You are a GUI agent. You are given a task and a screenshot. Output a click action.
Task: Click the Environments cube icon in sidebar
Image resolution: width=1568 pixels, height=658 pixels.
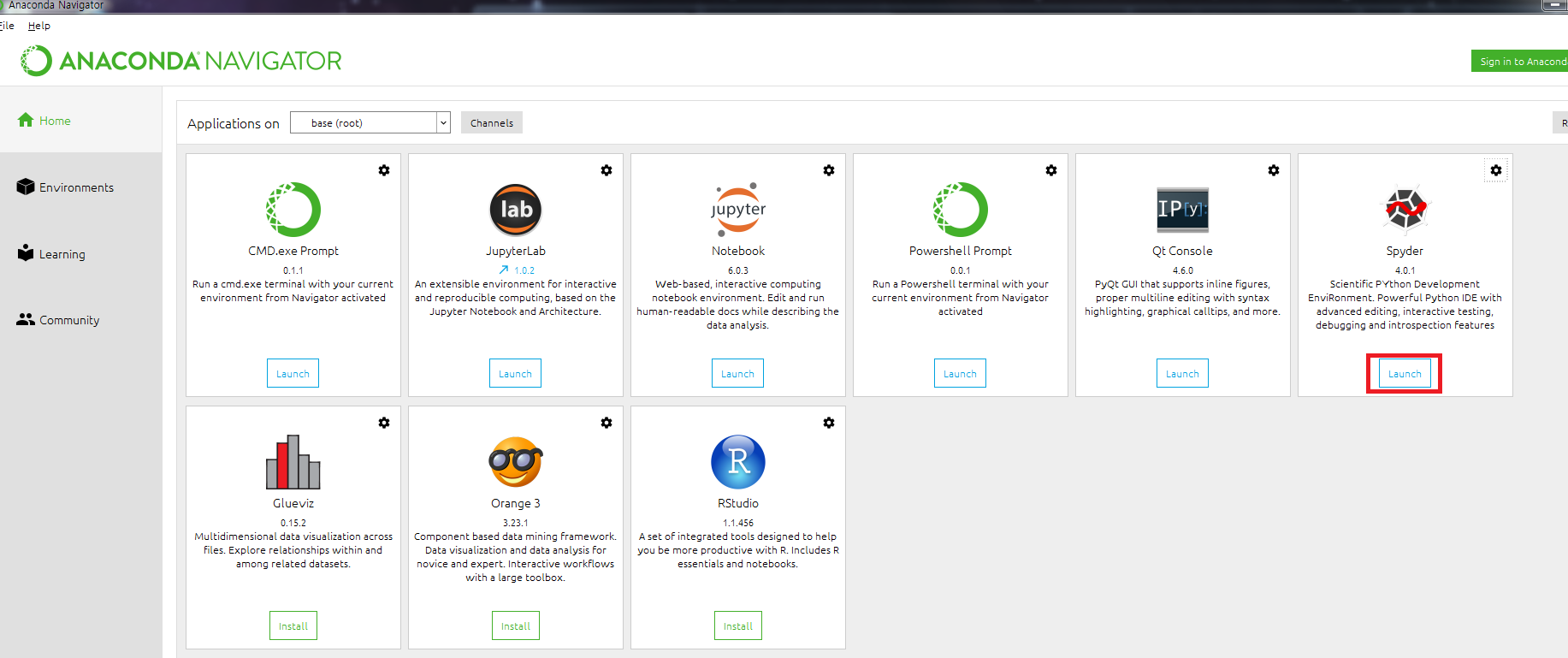point(26,187)
